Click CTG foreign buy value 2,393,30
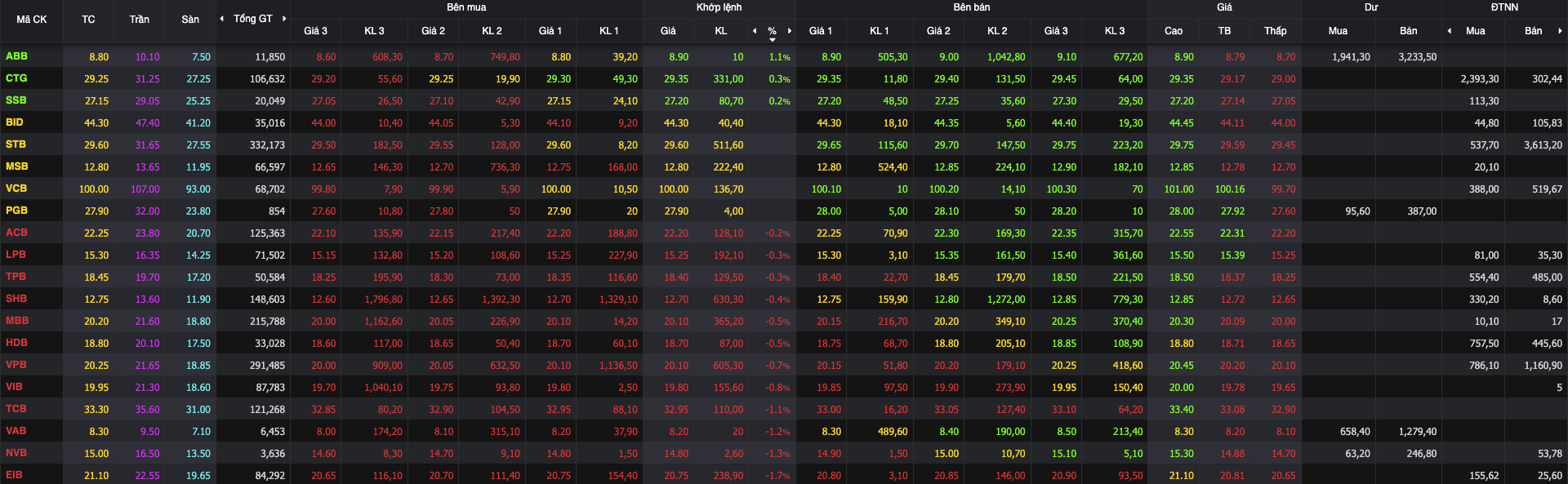The height and width of the screenshot is (484, 1568). pyautogui.click(x=1480, y=79)
